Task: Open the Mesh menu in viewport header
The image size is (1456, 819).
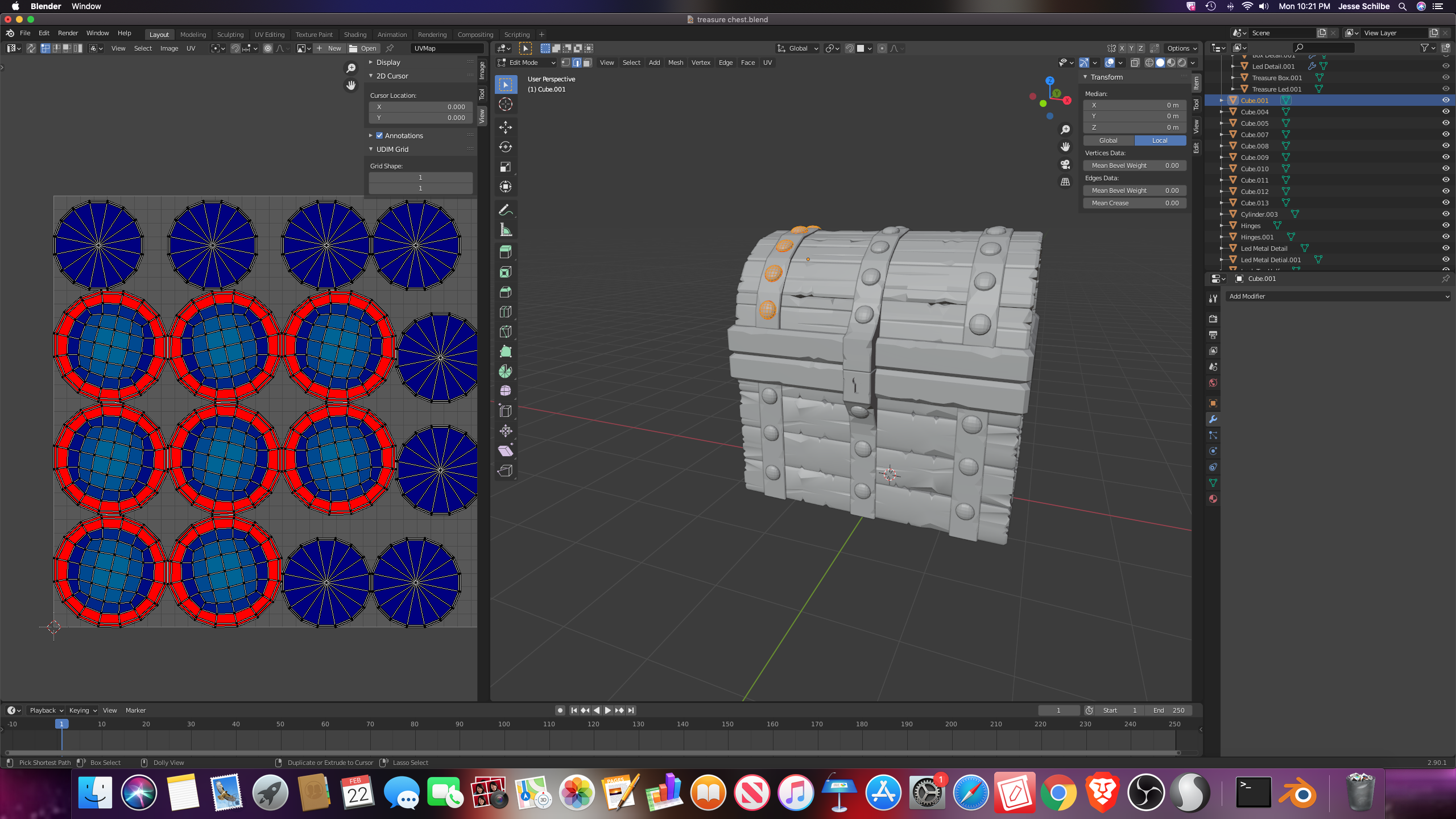Action: point(675,63)
